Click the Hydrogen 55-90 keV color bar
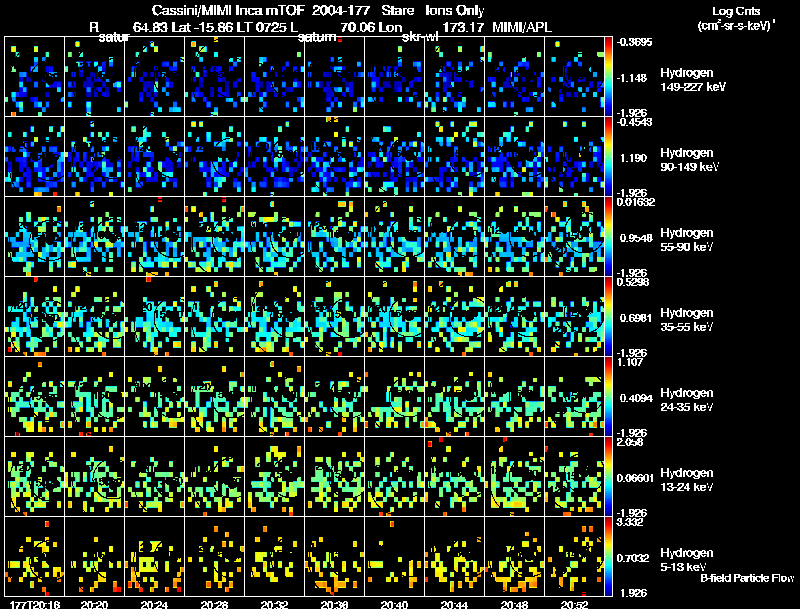This screenshot has height=609, width=800. coord(608,237)
